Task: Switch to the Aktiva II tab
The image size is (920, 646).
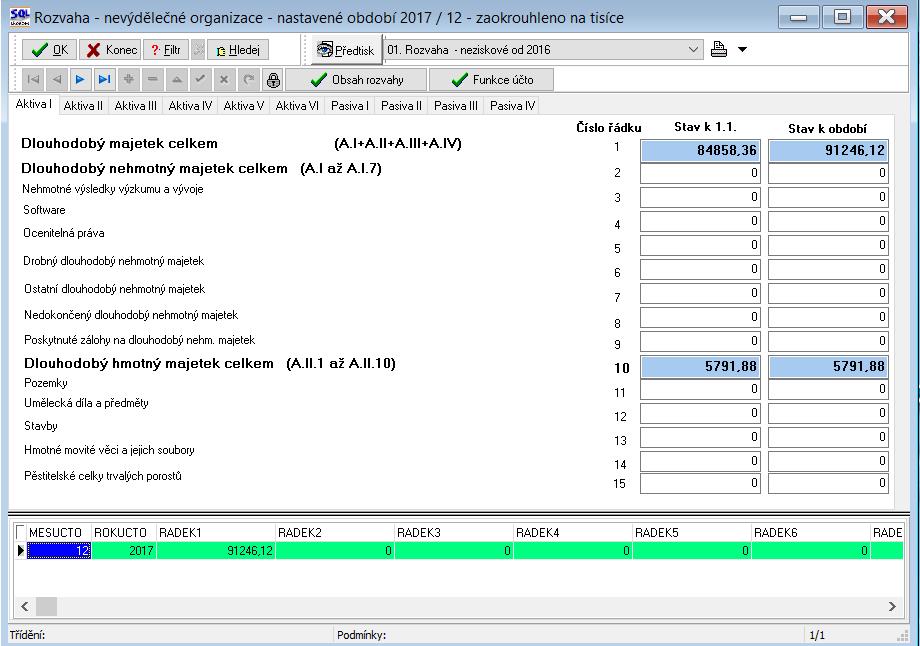Action: click(x=83, y=106)
